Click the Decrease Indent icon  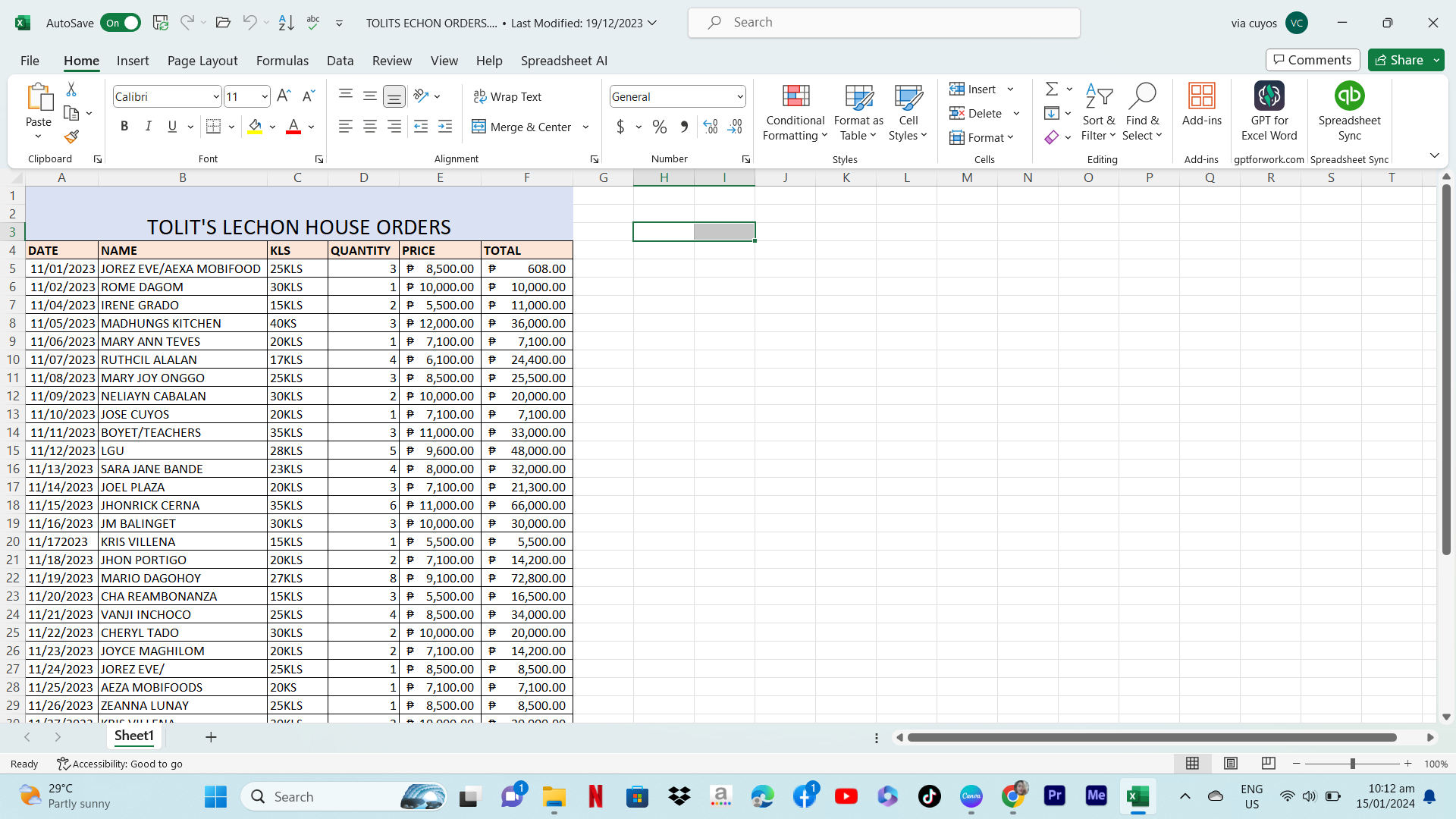[x=421, y=127]
